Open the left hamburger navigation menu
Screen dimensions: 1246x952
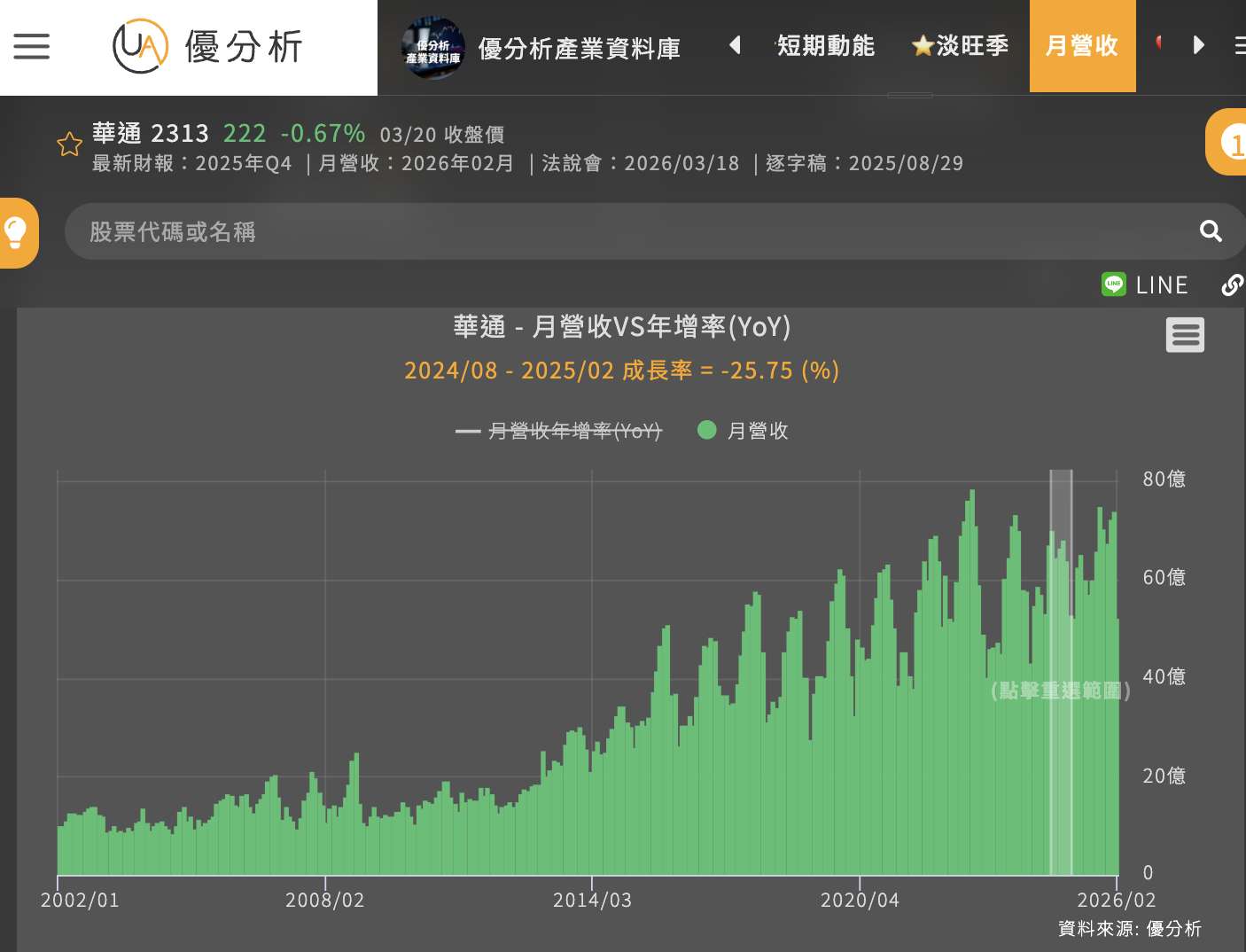tap(32, 46)
